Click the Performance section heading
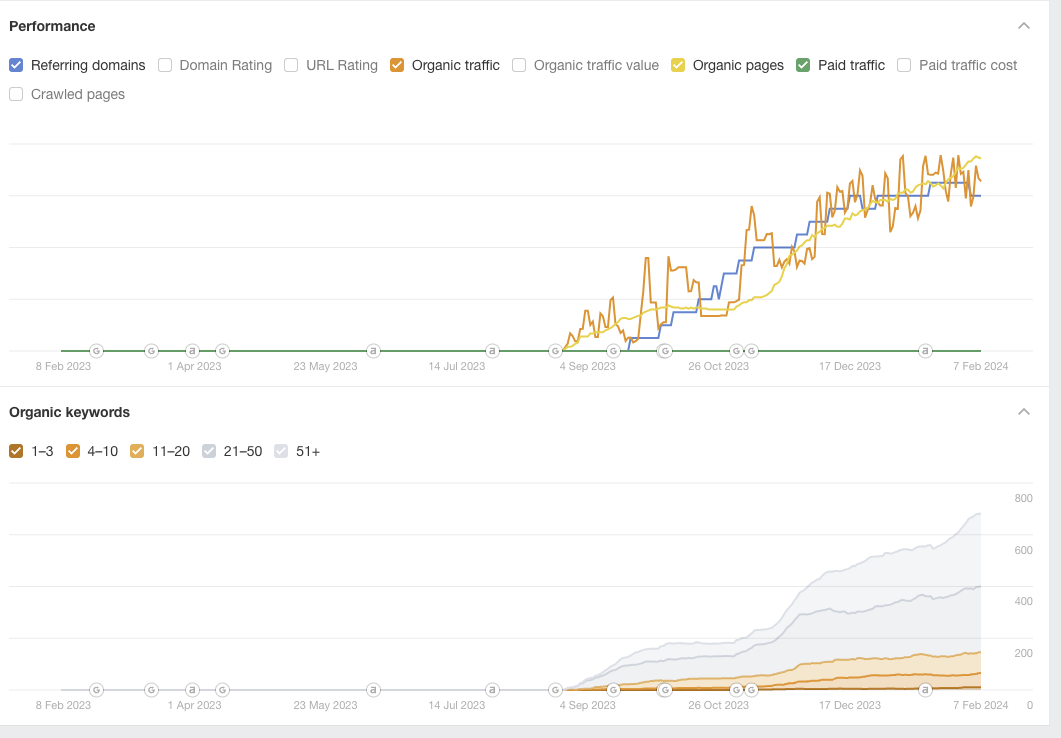The width and height of the screenshot is (1061, 738). (x=52, y=26)
